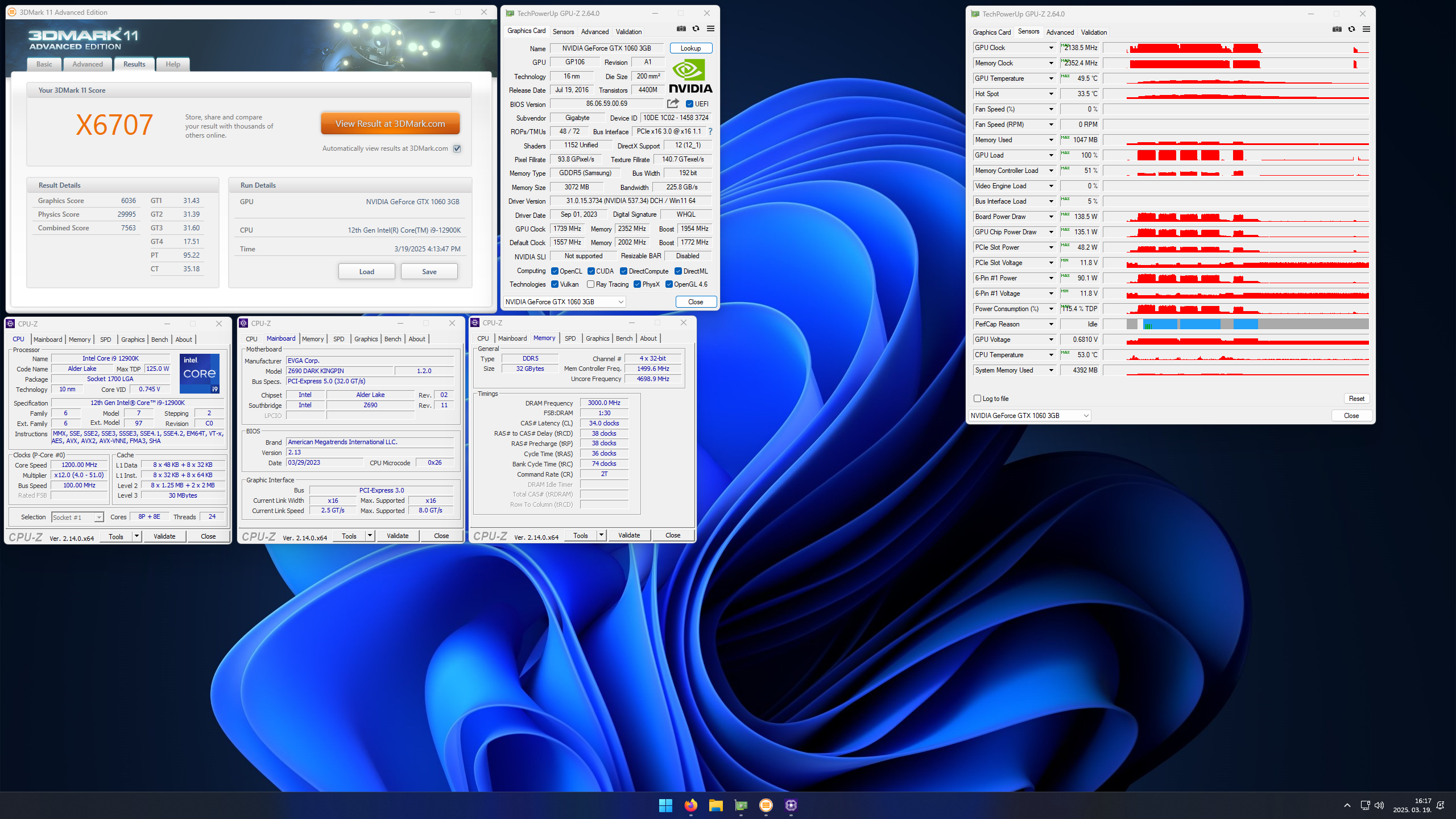Click the NVIDIA logo in GPU-Z

690,76
